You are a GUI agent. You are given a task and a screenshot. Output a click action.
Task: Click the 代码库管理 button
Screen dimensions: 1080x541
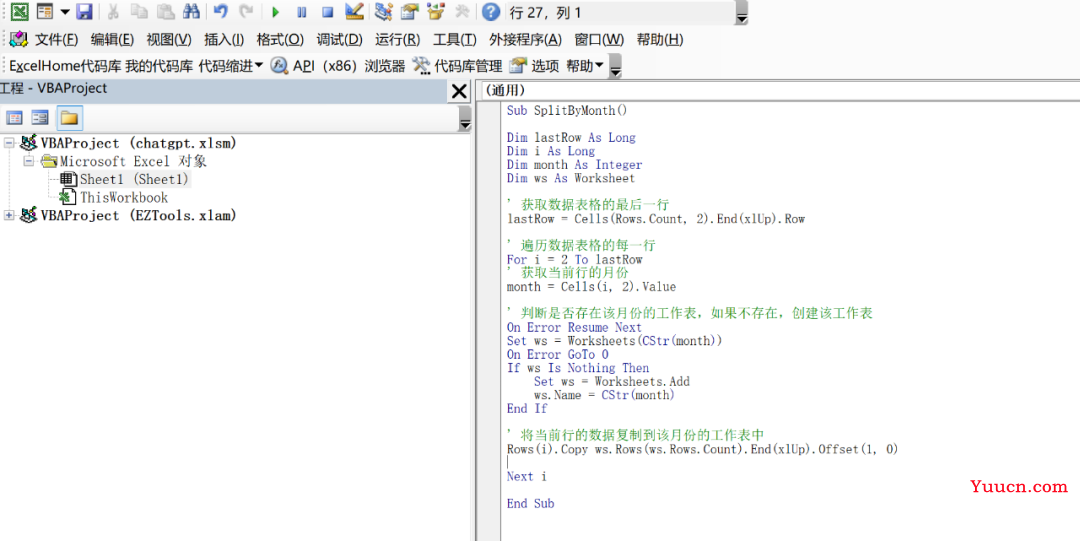coord(456,66)
